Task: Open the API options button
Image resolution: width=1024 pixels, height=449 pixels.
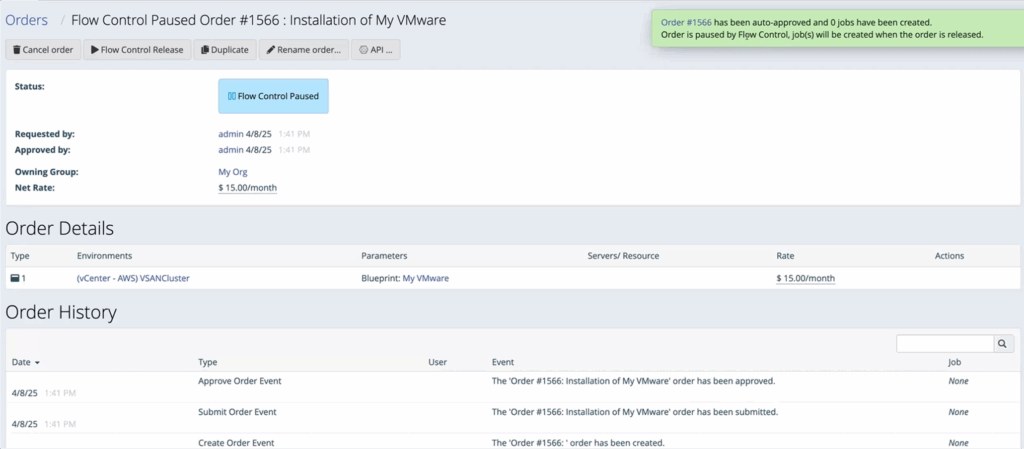Action: click(376, 50)
